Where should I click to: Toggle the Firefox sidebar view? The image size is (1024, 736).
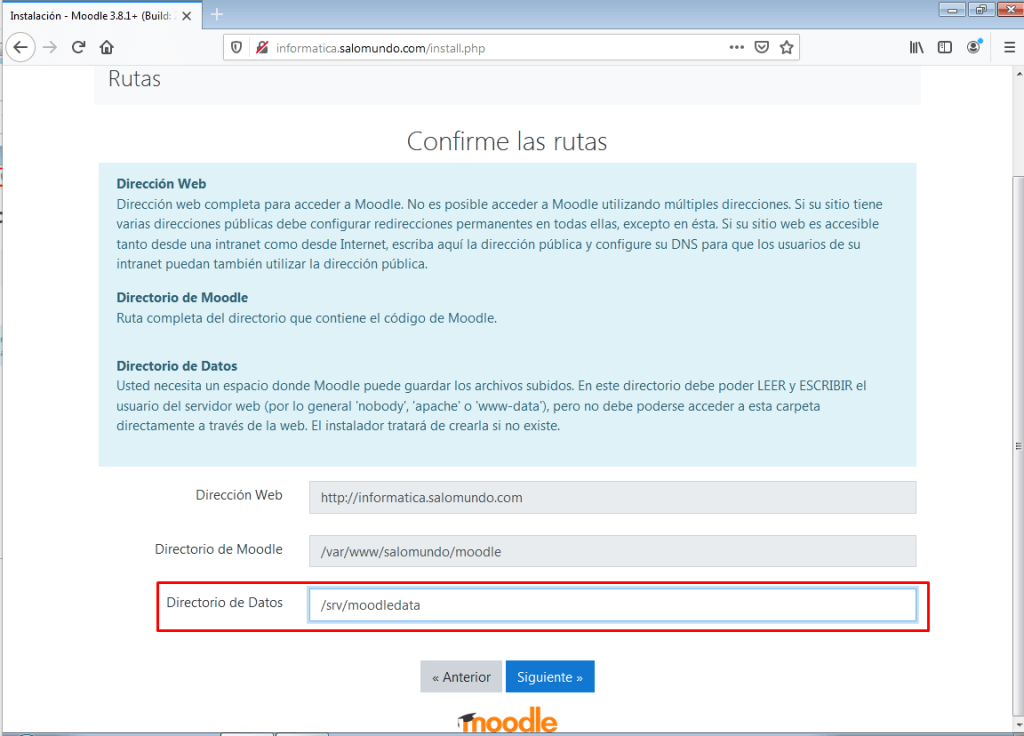tap(944, 47)
